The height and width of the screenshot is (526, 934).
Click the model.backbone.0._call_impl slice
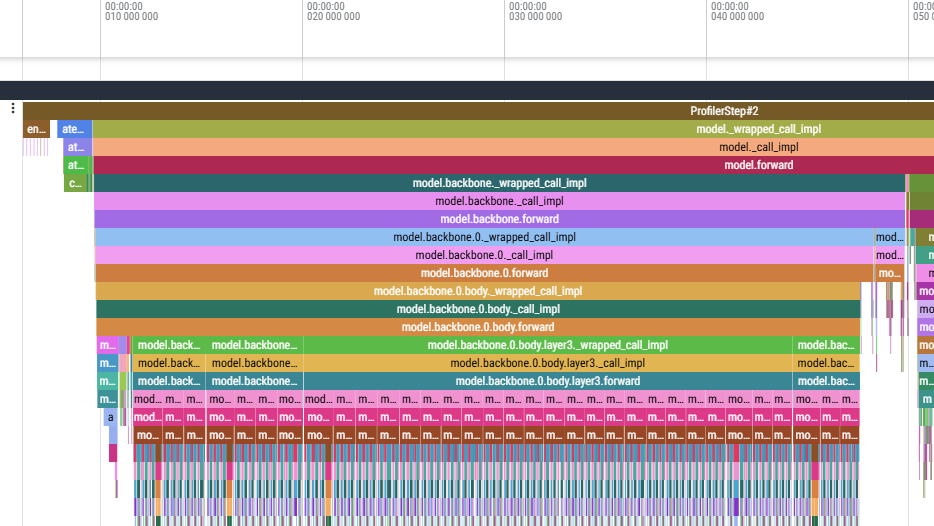(484, 255)
